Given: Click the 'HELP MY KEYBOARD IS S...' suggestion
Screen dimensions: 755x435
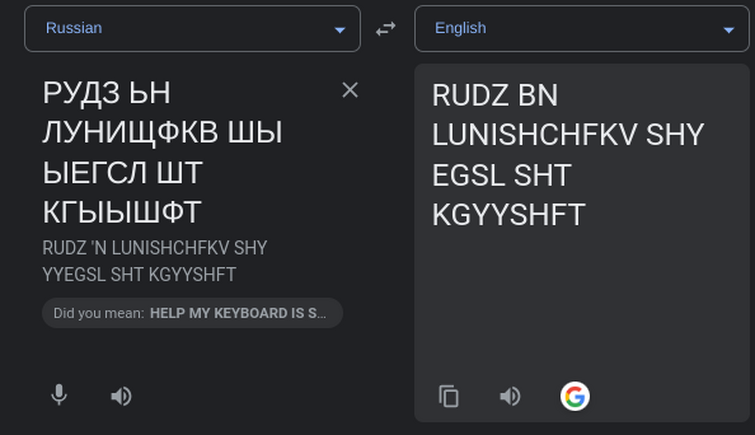Looking at the screenshot, I should tap(238, 313).
